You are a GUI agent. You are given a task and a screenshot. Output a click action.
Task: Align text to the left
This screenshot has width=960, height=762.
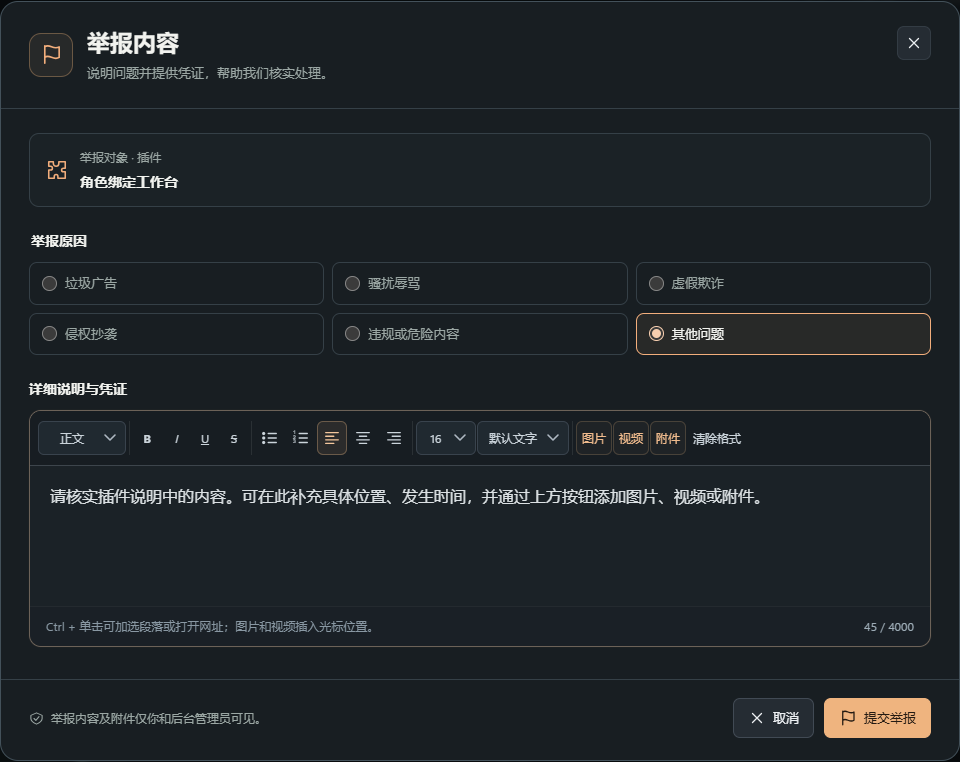tap(332, 438)
